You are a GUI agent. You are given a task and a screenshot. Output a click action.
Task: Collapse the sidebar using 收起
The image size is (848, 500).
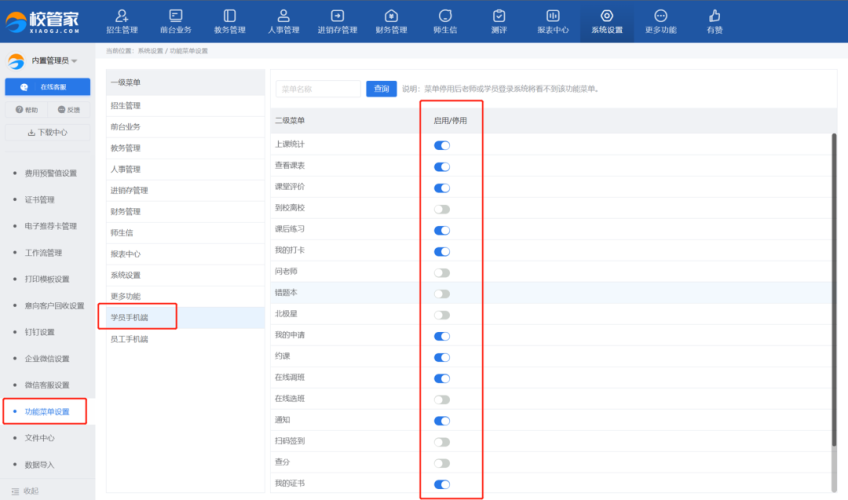pyautogui.click(x=30, y=491)
